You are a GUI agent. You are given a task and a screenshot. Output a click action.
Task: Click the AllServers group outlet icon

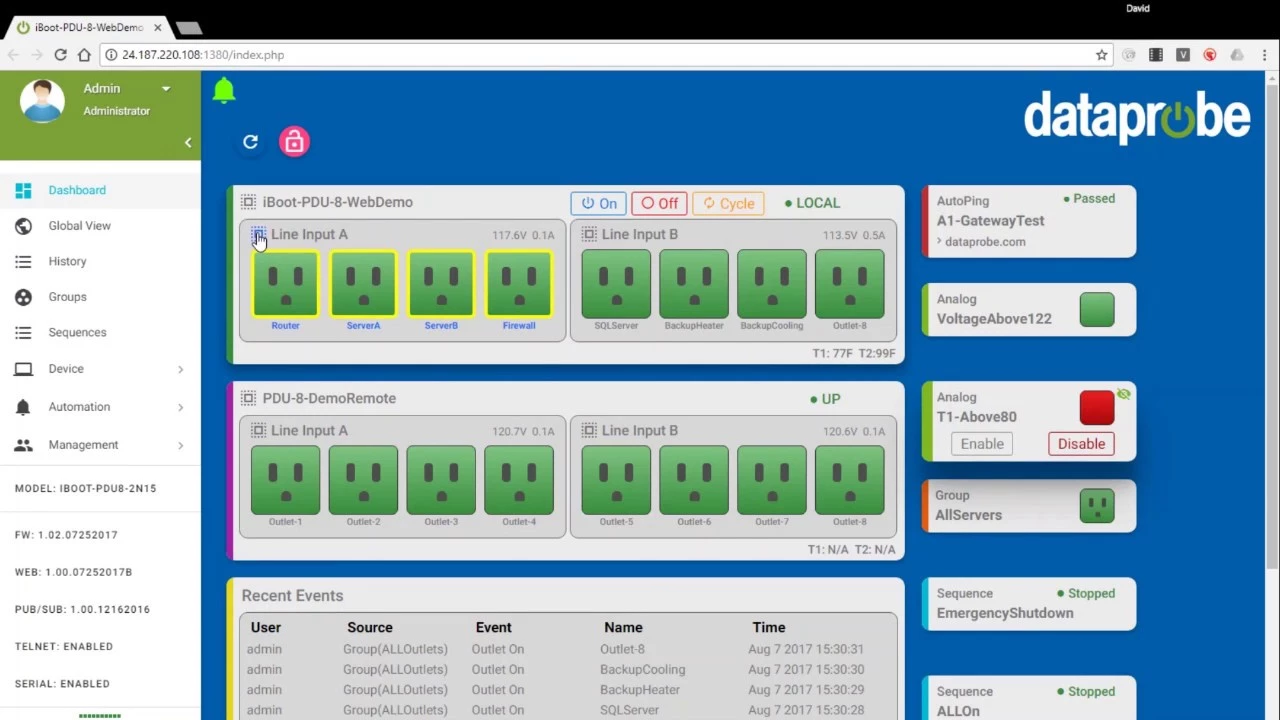coord(1096,506)
